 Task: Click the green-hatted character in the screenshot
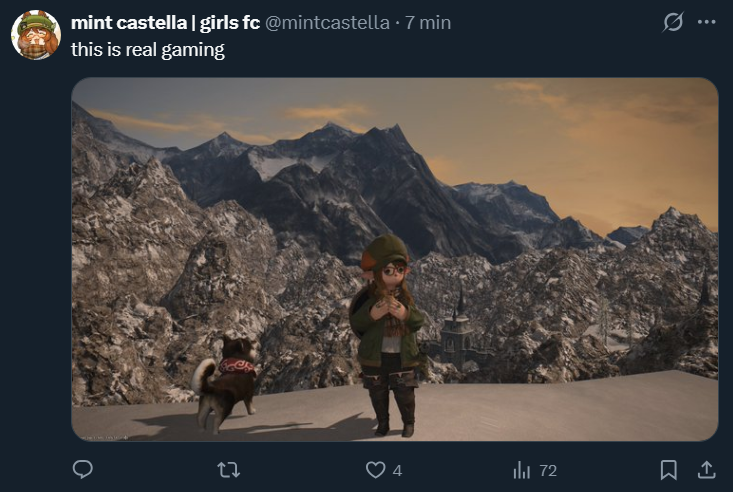[x=387, y=334]
